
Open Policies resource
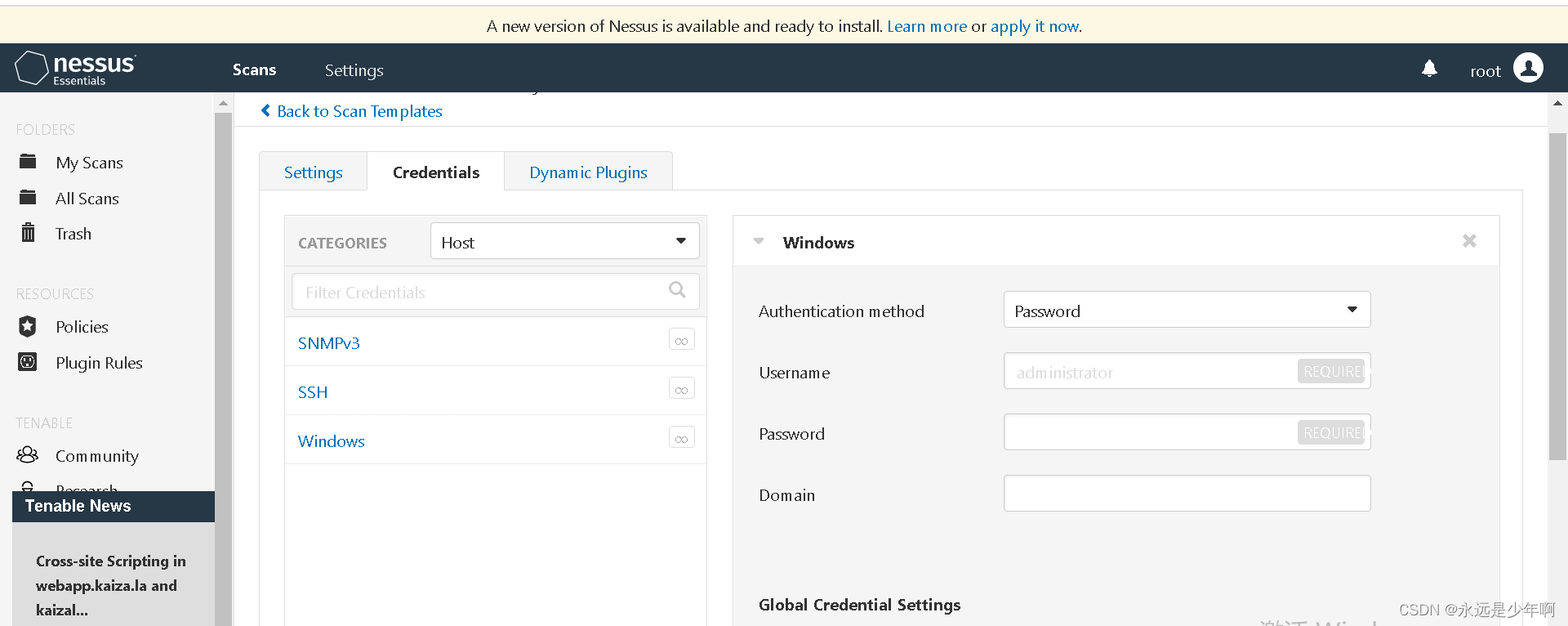pos(82,327)
